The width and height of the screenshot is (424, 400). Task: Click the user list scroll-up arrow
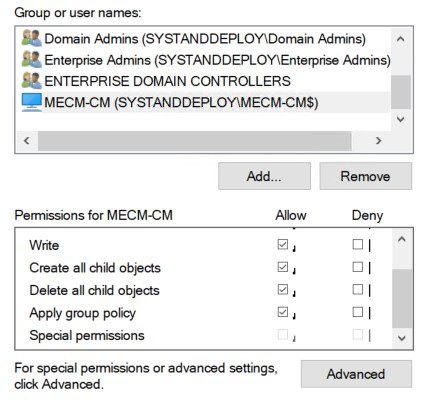[x=401, y=39]
